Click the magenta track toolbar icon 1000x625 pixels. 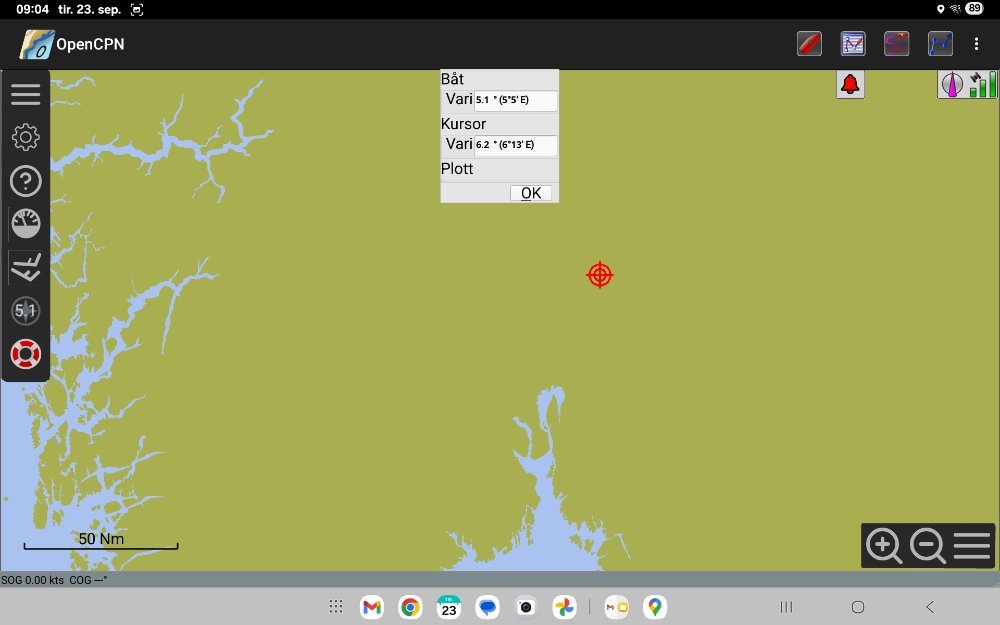[x=896, y=44]
